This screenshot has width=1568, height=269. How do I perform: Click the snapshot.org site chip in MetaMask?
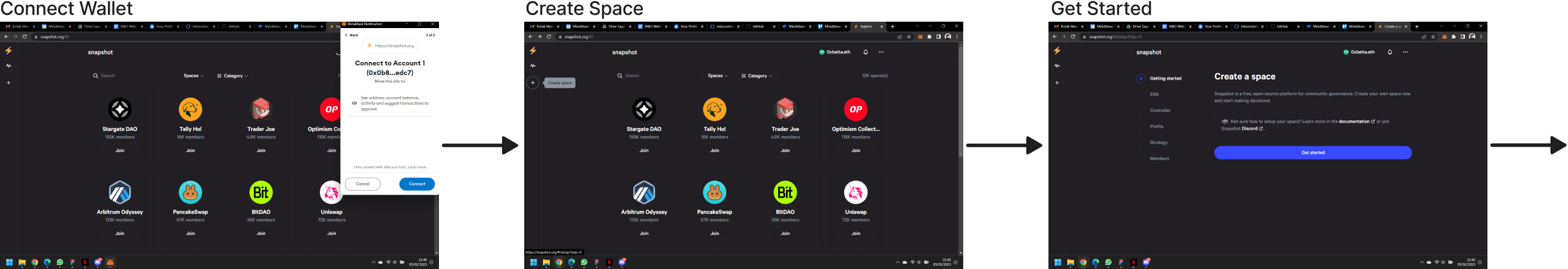(390, 46)
